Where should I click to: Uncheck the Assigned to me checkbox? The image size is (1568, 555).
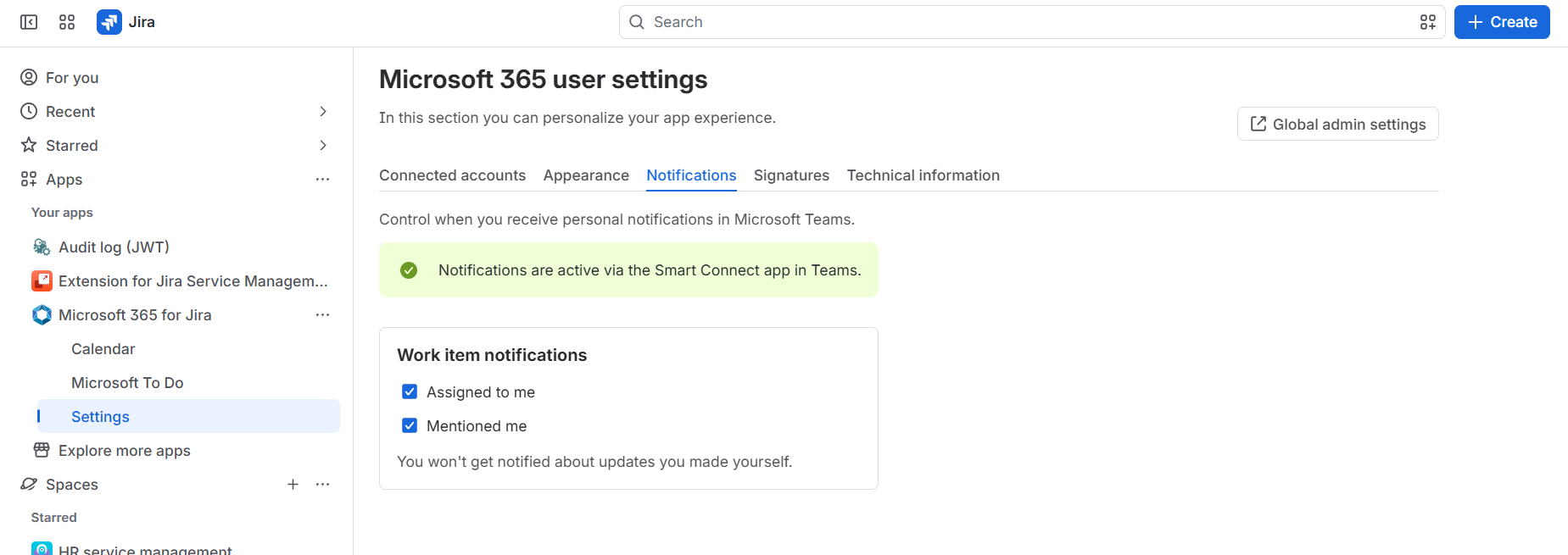(410, 391)
